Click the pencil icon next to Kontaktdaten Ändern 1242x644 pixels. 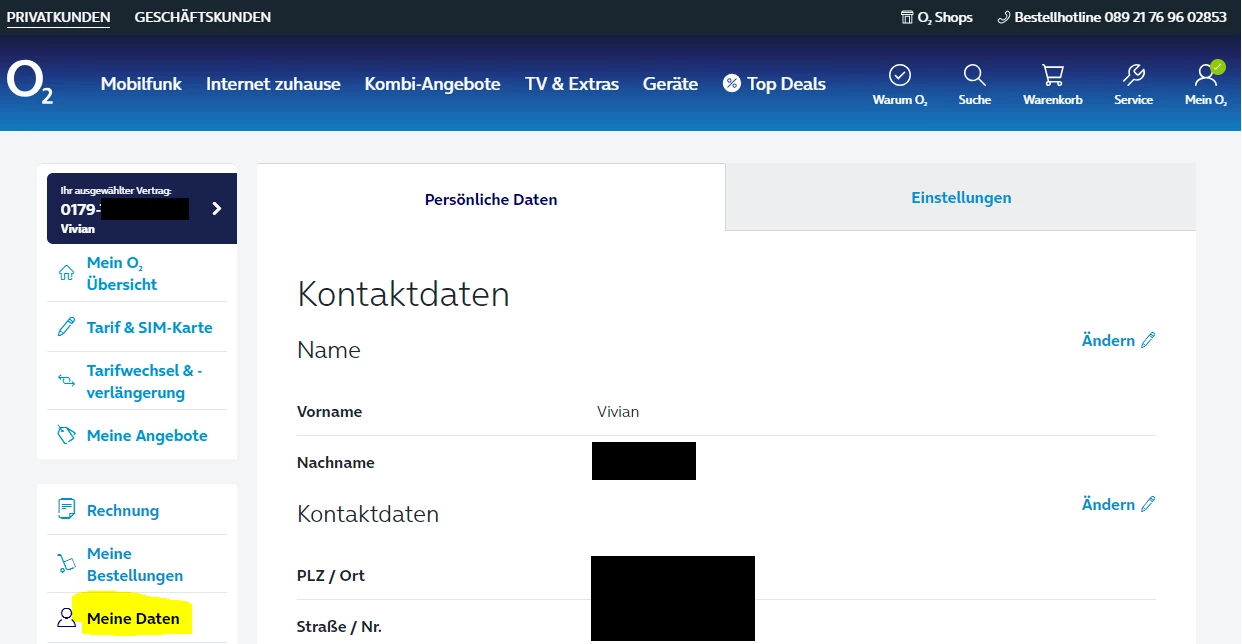coord(1148,504)
